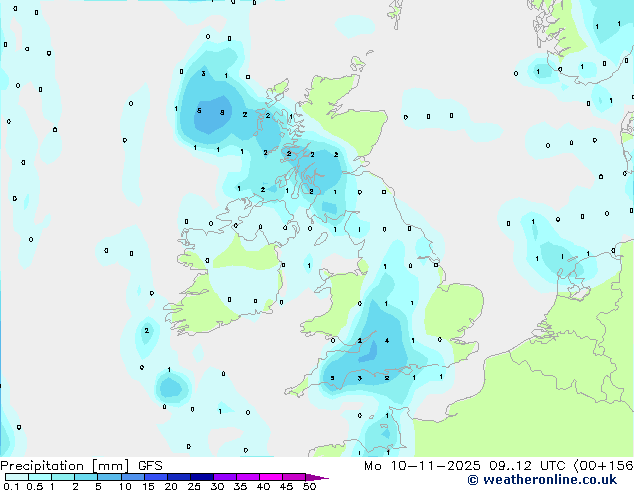Click the date 'Mo 10-11-2025'
Image resolution: width=634 pixels, height=490 pixels.
[x=422, y=466]
